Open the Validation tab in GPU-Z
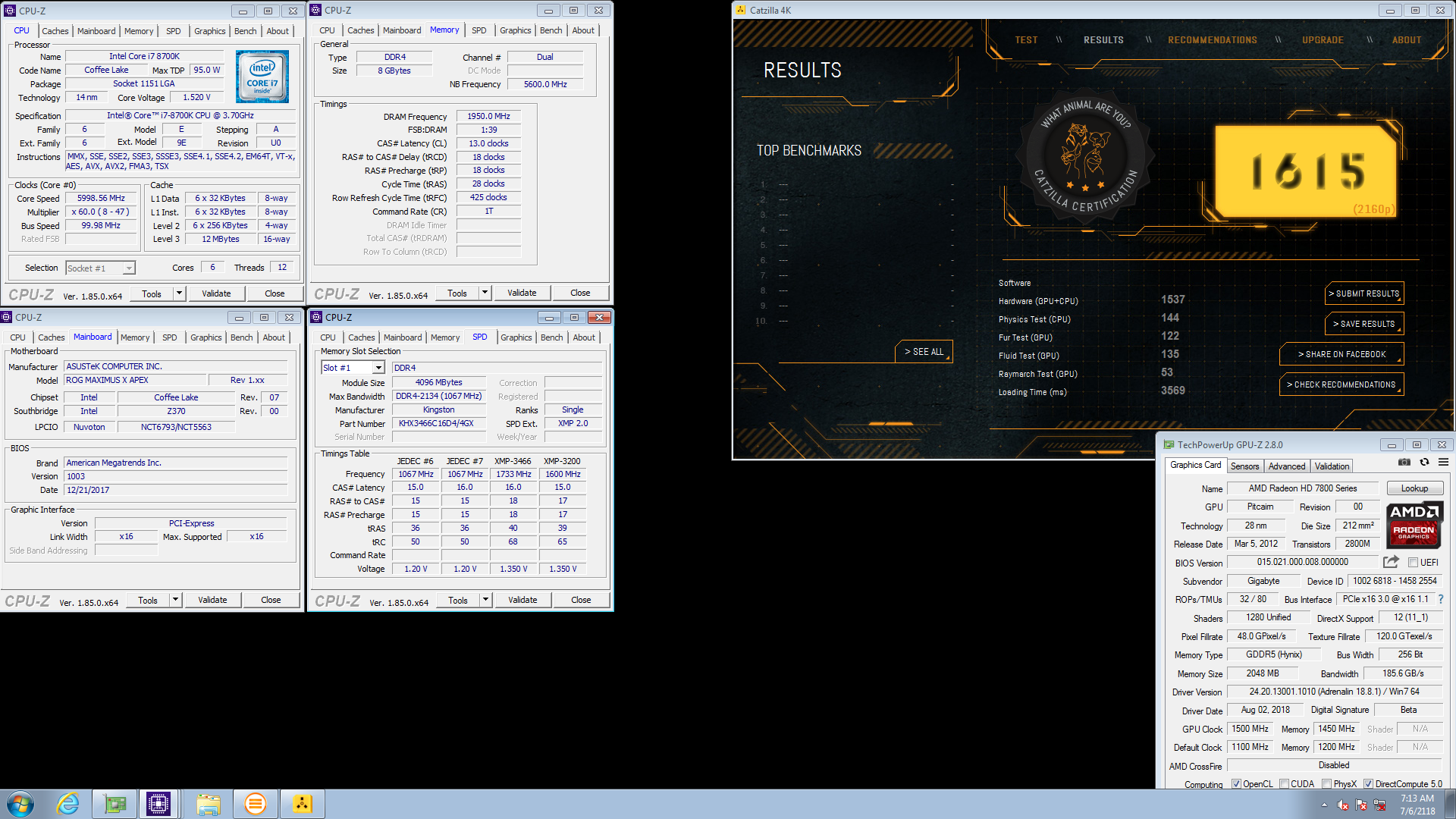Image resolution: width=1456 pixels, height=819 pixels. 1332,466
